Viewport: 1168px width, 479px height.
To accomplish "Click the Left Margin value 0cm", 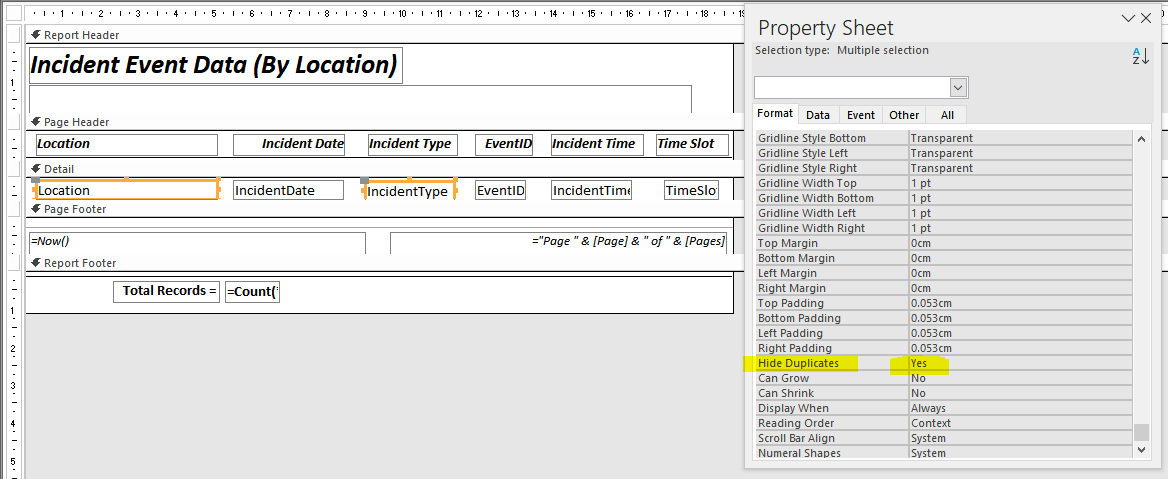I will (x=1021, y=273).
